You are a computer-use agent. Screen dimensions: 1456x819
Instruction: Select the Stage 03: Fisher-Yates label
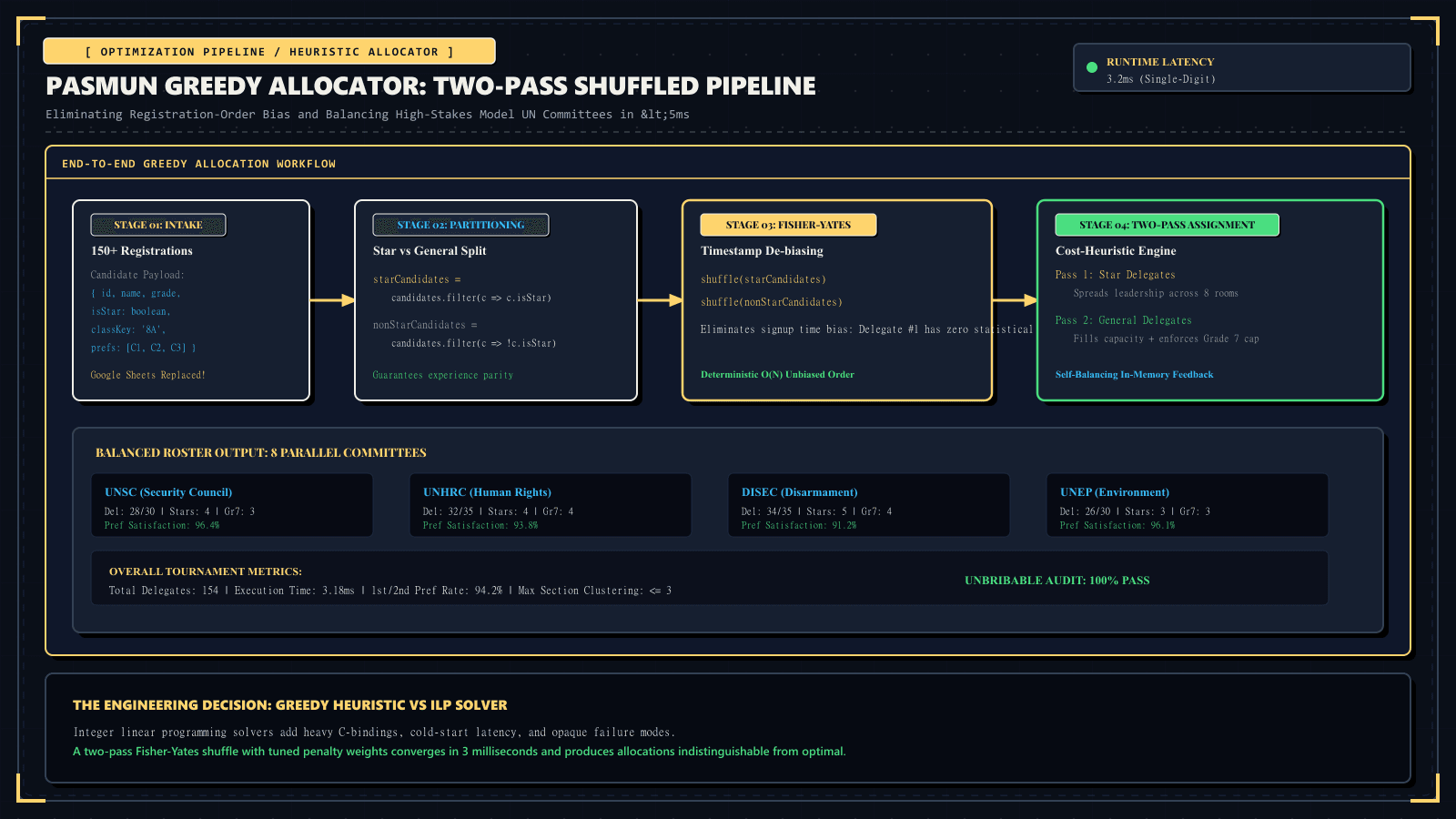788,225
